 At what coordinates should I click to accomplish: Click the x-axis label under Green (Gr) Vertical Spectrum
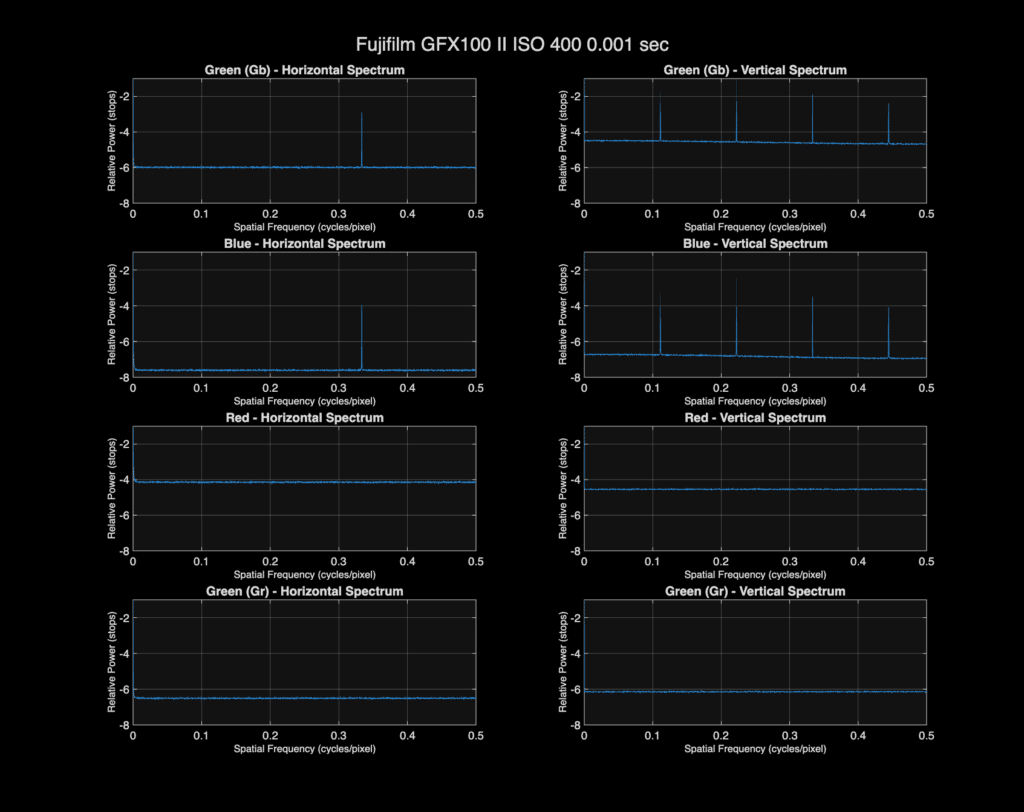[755, 749]
